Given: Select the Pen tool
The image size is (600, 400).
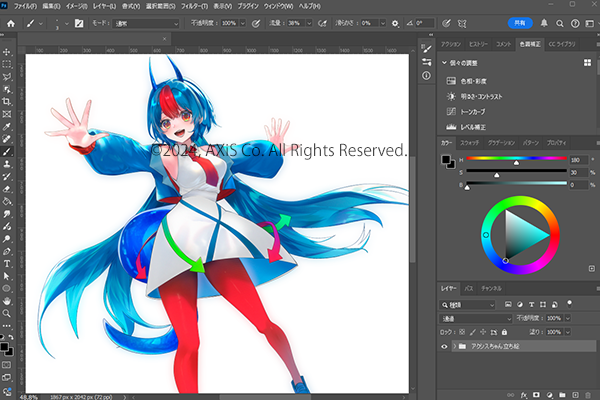Looking at the screenshot, I should [7, 251].
